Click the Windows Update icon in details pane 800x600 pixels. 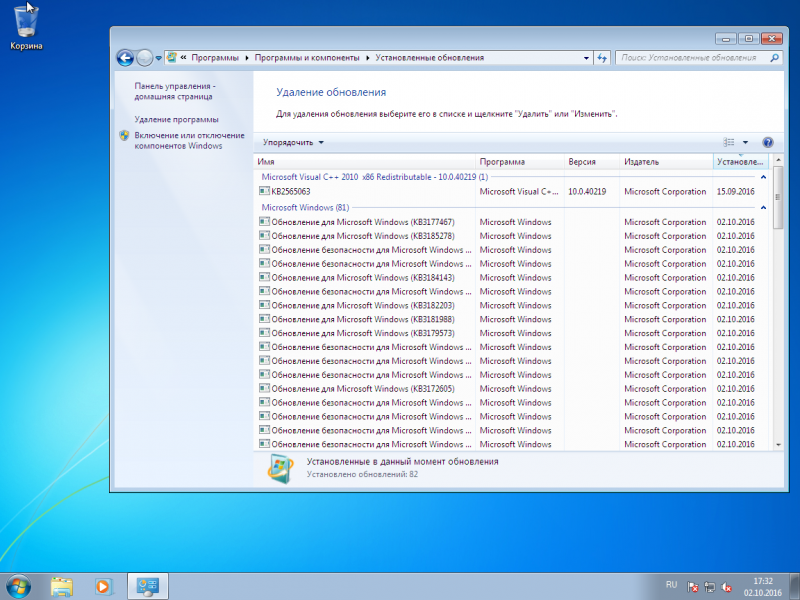(x=280, y=468)
